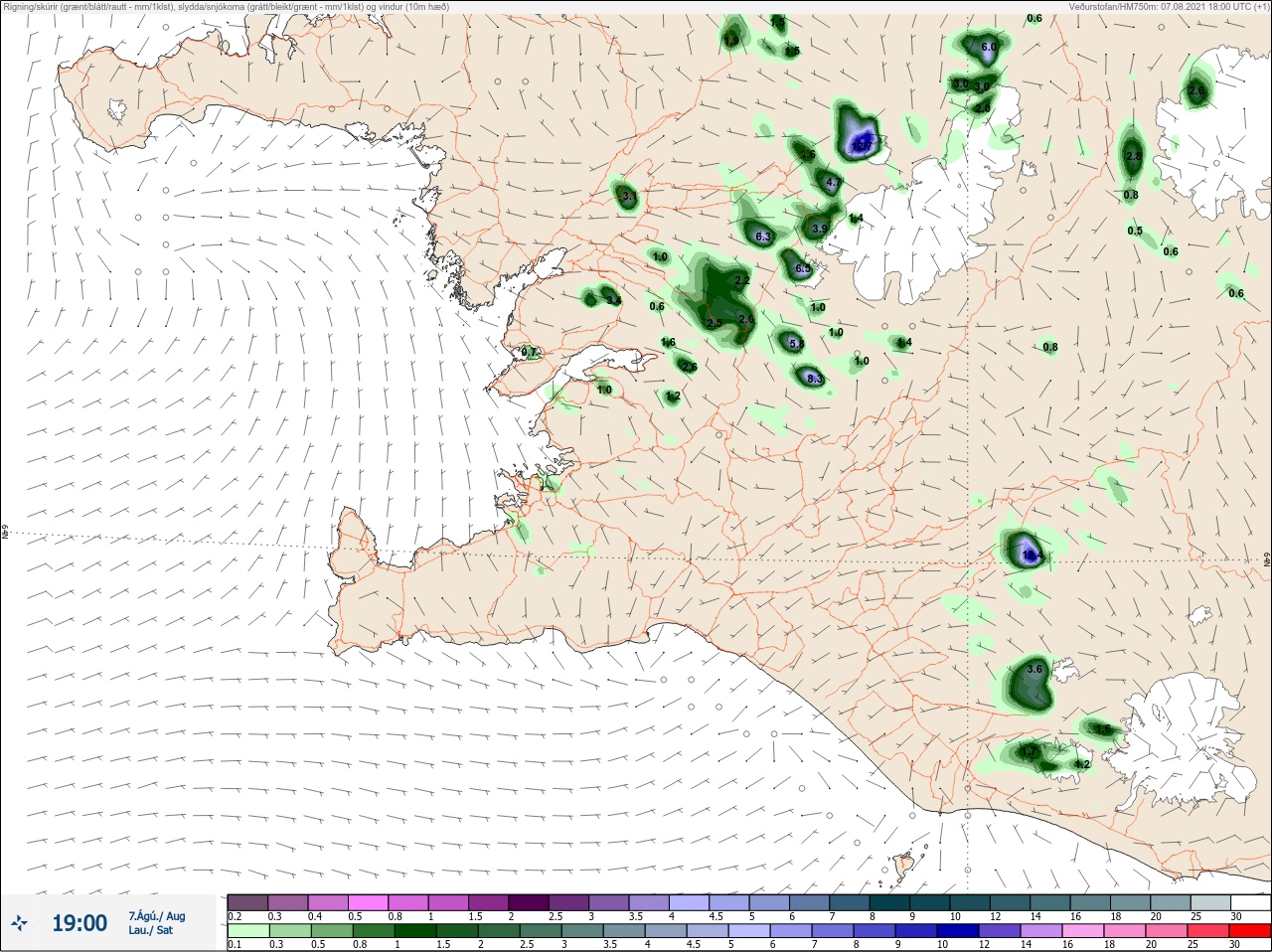1272x952 pixels.
Task: Click the 0.7 precipitation value near the west coast
Action: coord(529,352)
